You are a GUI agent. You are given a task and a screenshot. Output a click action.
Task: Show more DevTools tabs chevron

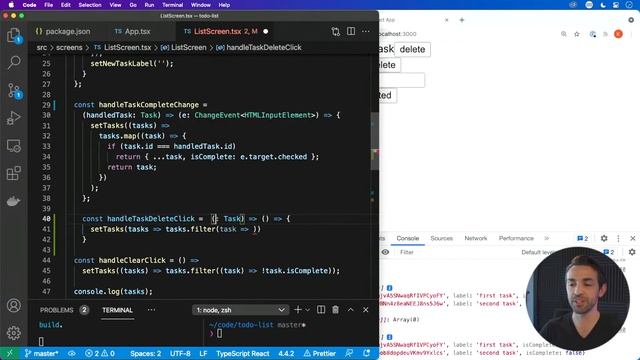click(x=546, y=238)
